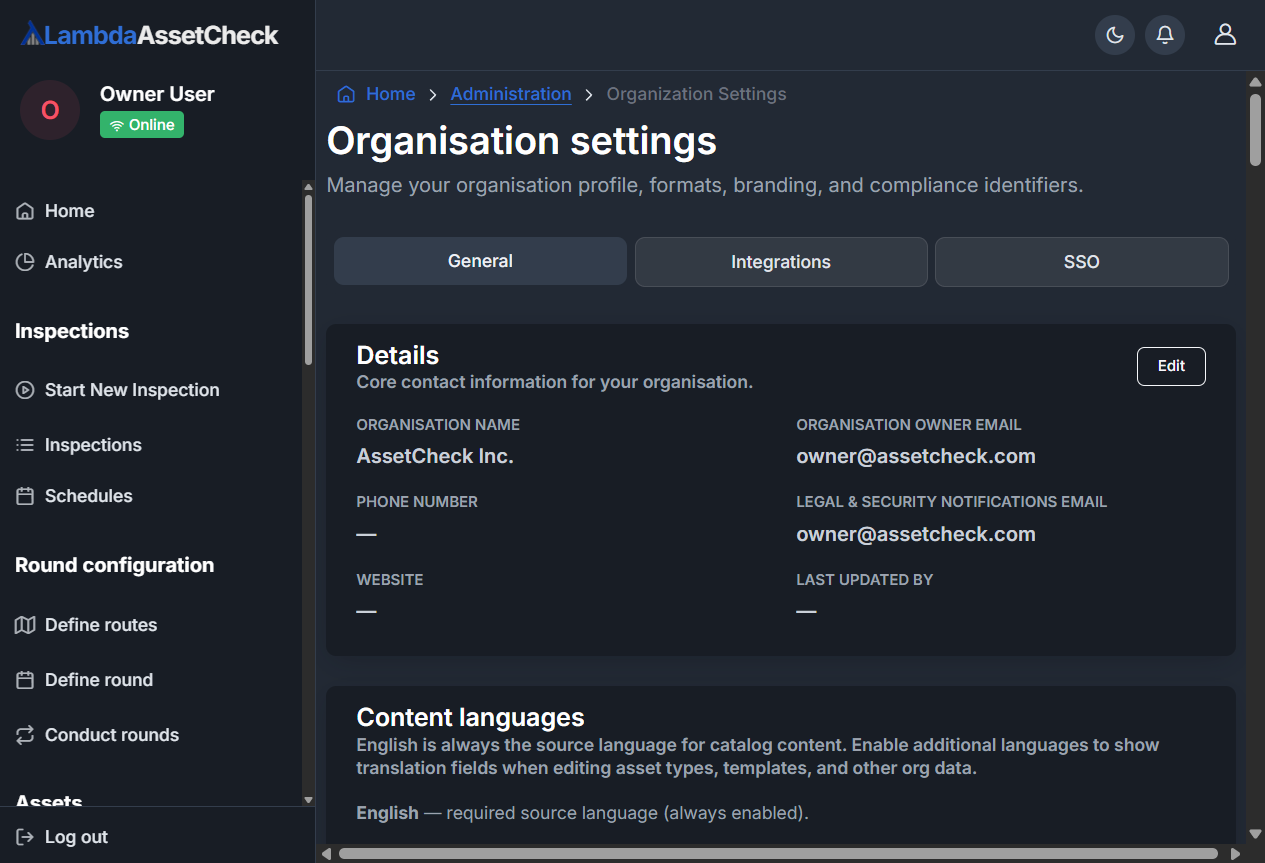Click the WEBSITE field label

click(390, 580)
